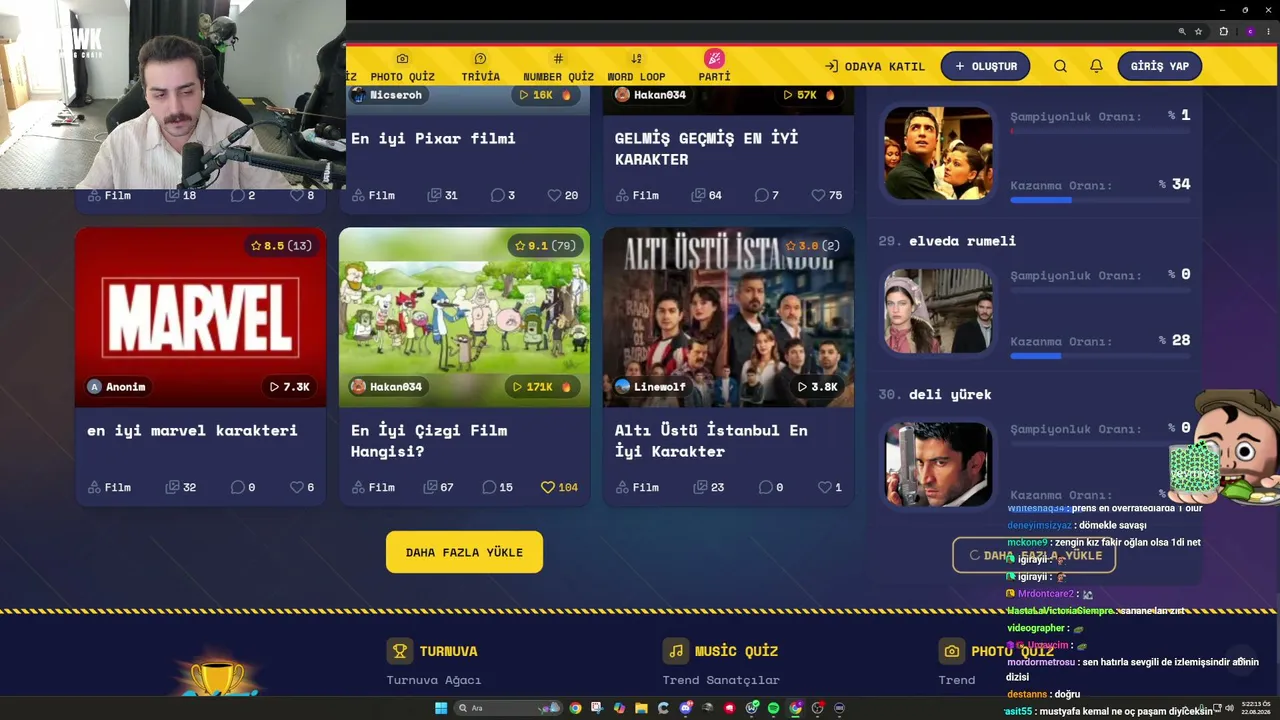The height and width of the screenshot is (720, 1280).
Task: Open the elveda rumeli ranking image
Action: click(x=938, y=310)
